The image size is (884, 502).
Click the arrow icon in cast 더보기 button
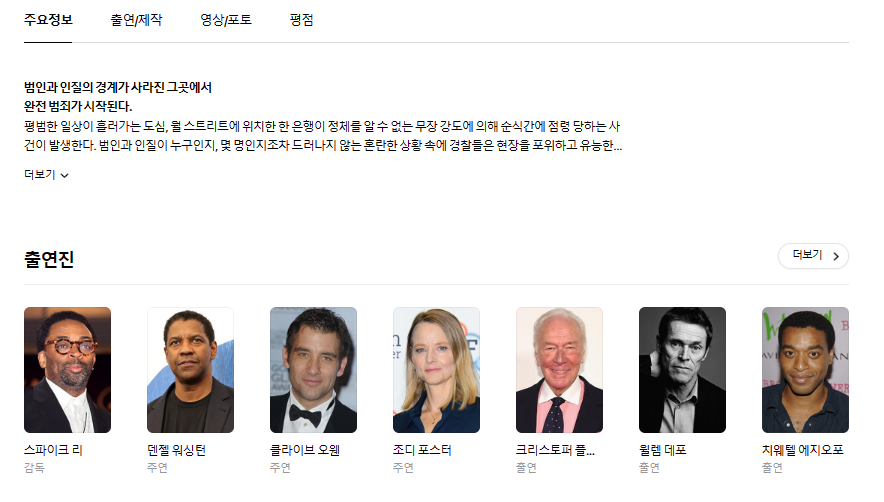836,256
